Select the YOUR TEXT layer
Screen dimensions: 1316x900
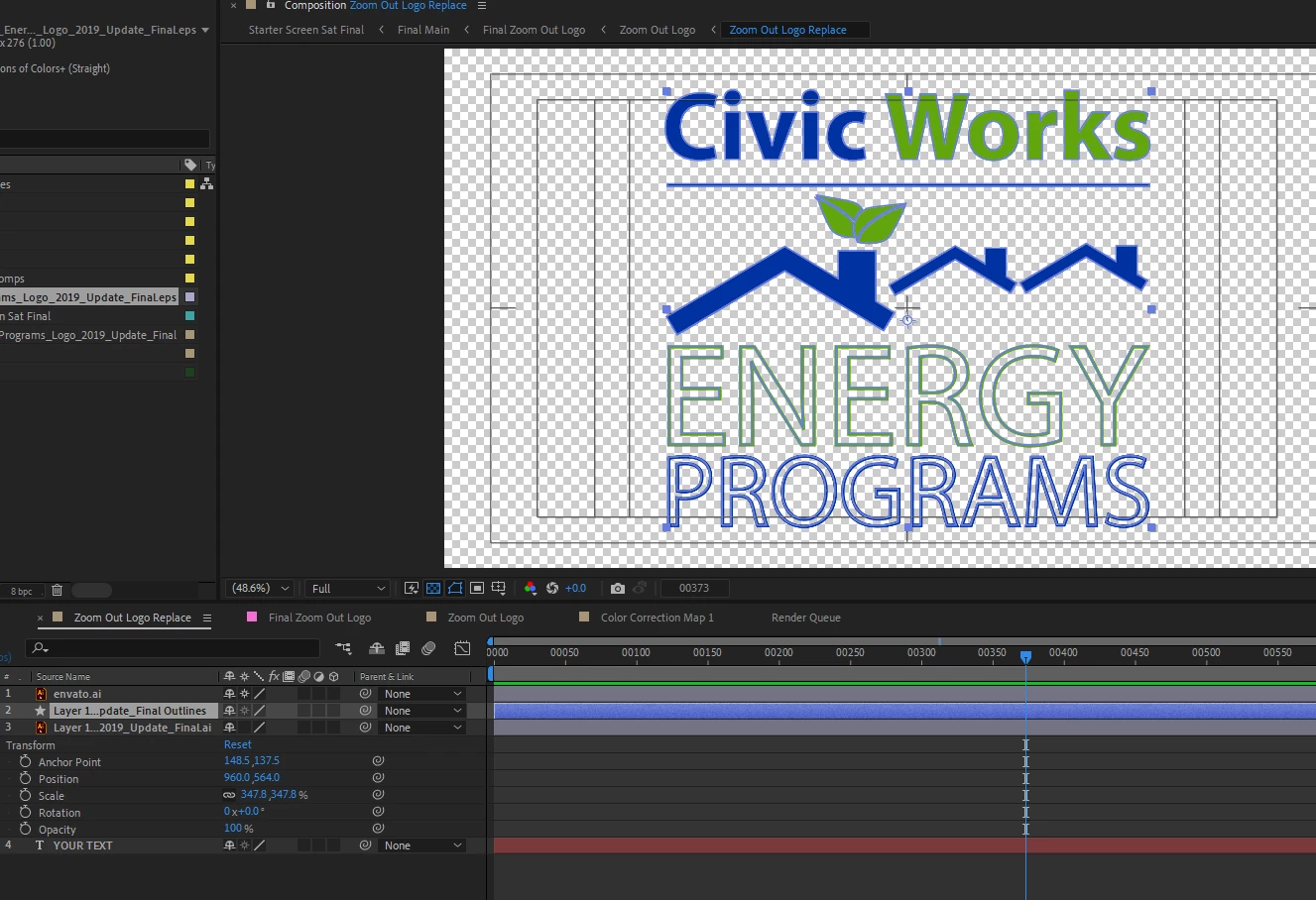click(x=82, y=845)
